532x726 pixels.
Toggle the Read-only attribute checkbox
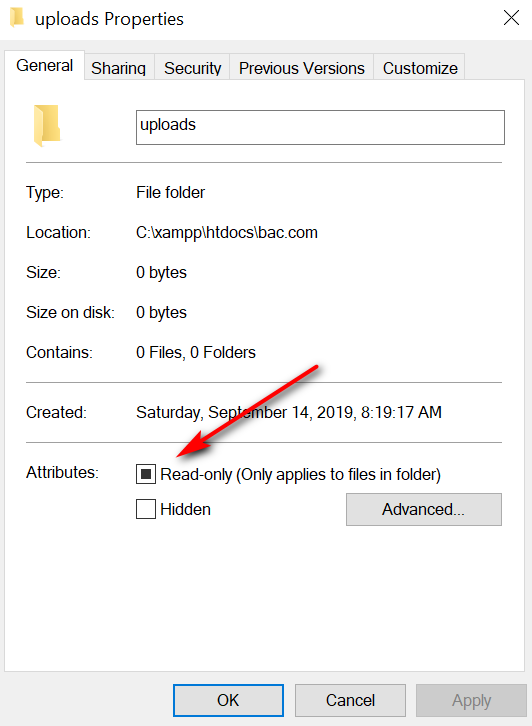pyautogui.click(x=146, y=474)
